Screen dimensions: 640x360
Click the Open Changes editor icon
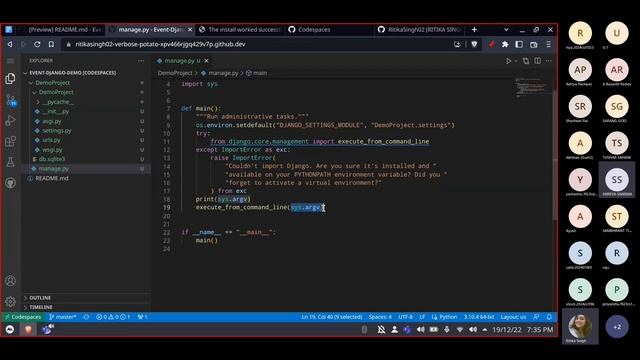(x=526, y=61)
